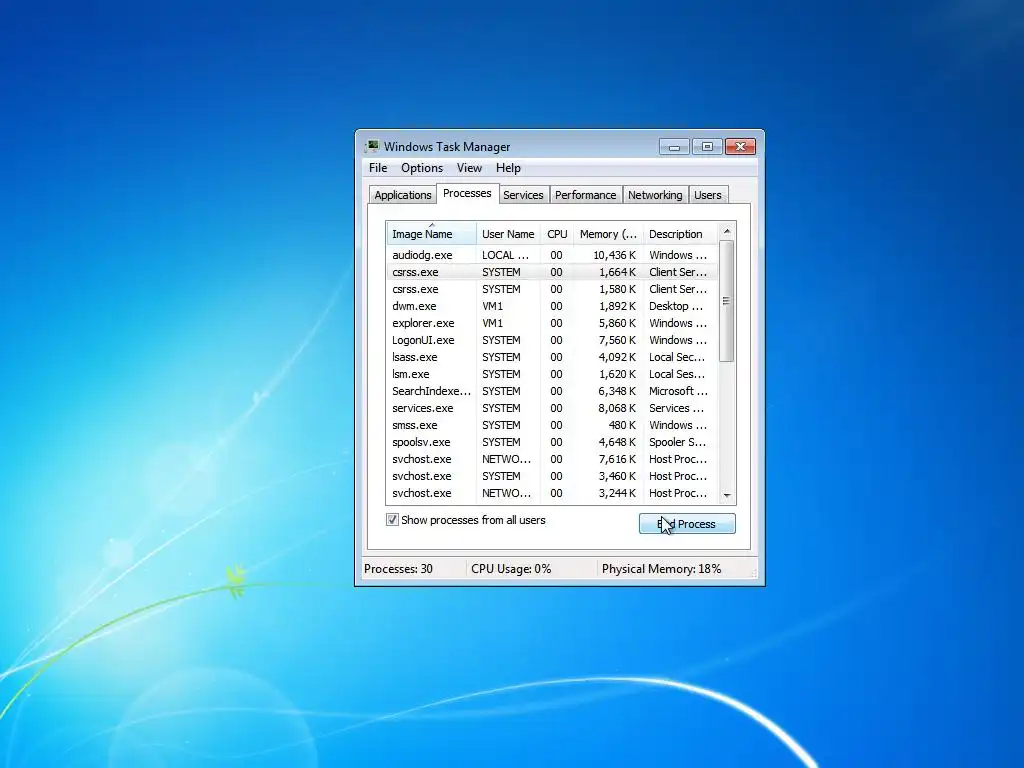
Task: Click the process list scrollbar thumb
Action: click(726, 300)
